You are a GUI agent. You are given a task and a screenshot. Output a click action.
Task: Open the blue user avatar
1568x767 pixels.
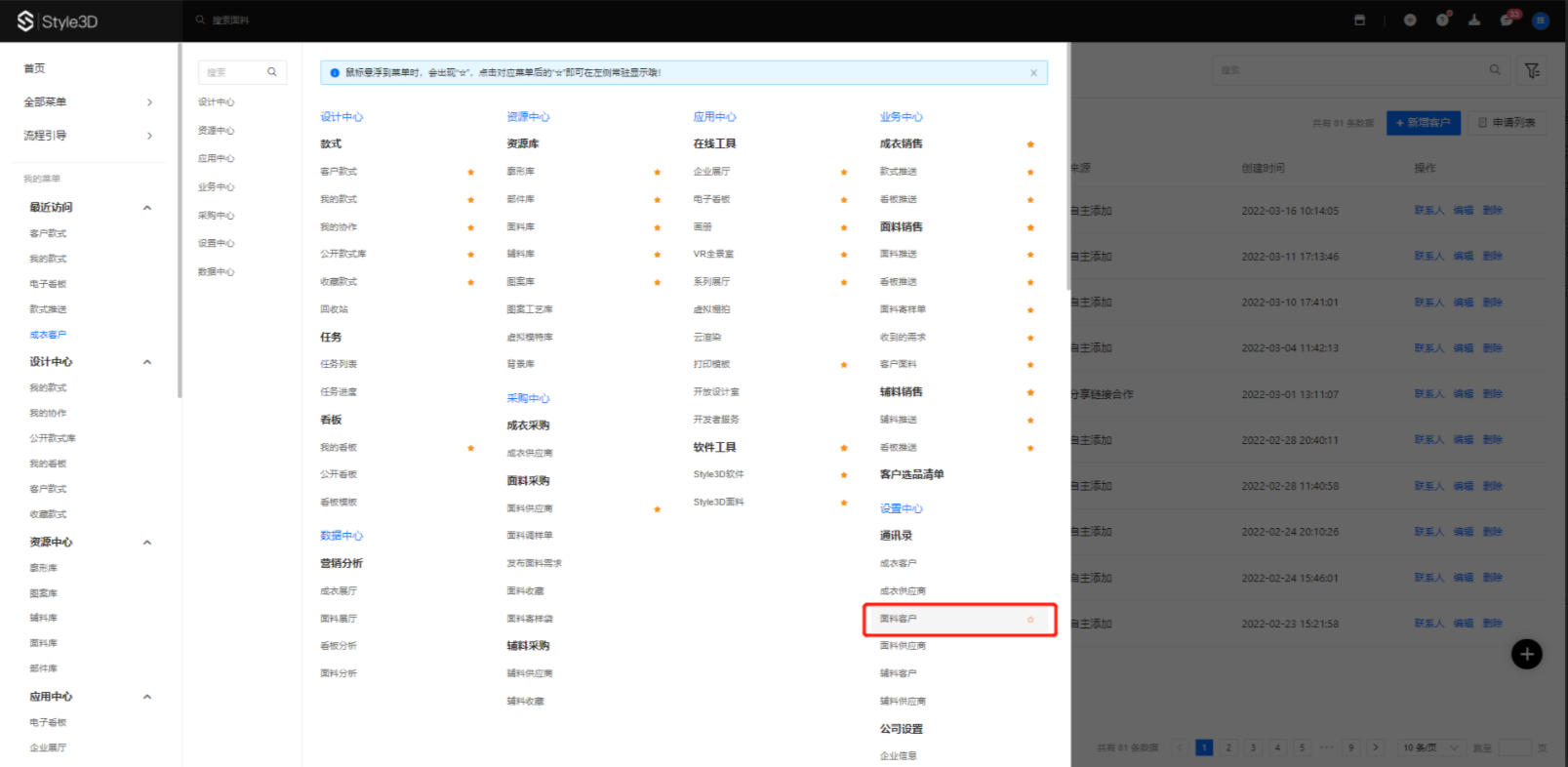coord(1541,20)
